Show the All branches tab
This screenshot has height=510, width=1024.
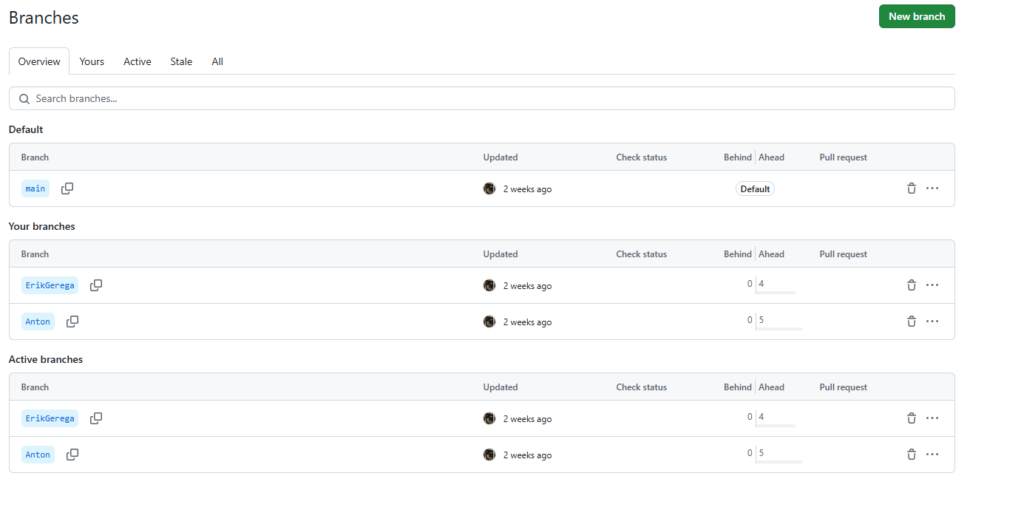(x=217, y=61)
